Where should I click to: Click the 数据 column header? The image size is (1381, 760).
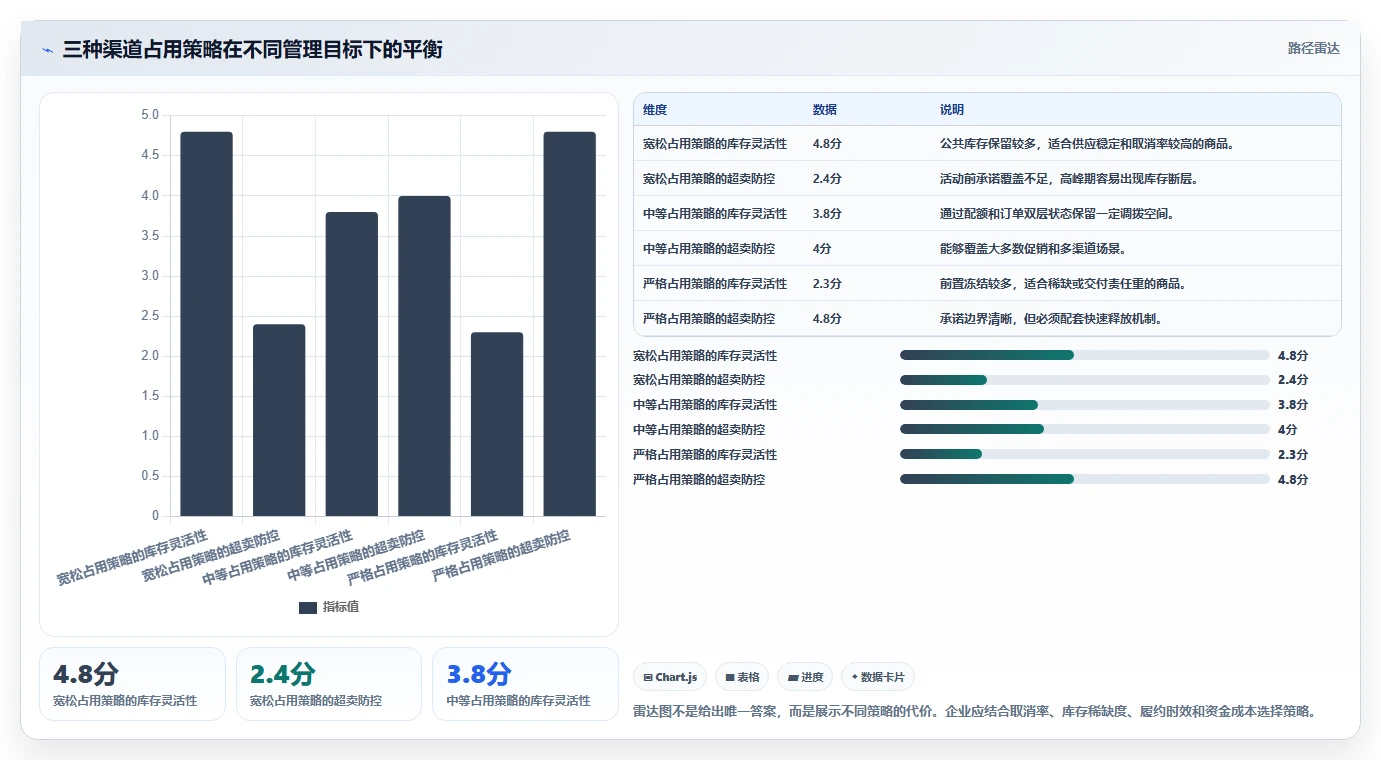[x=825, y=110]
